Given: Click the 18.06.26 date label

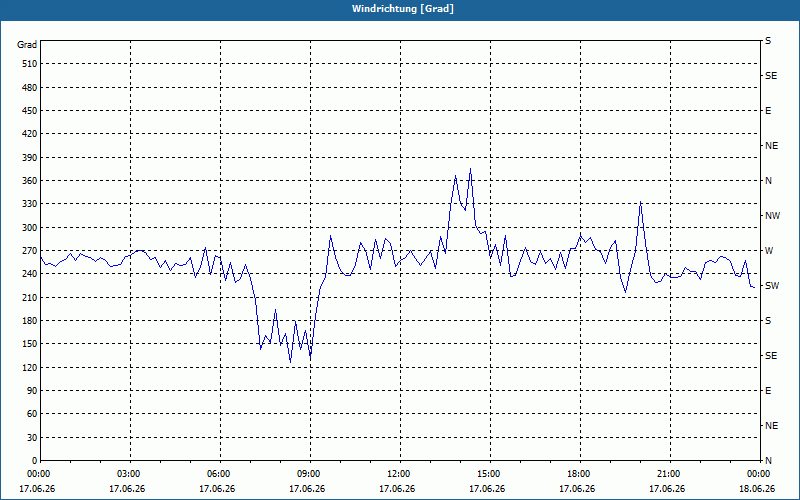Looking at the screenshot, I should 757,489.
